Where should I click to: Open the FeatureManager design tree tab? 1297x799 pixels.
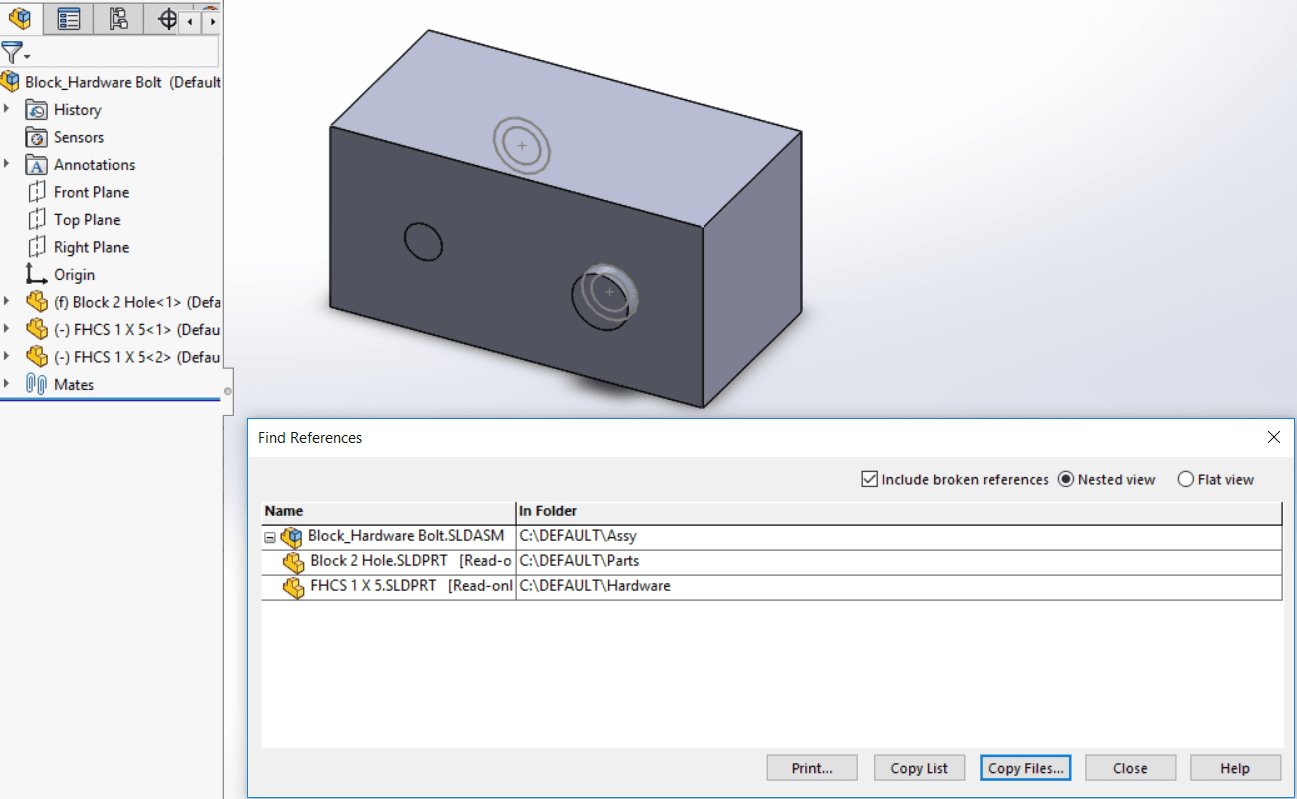20,18
